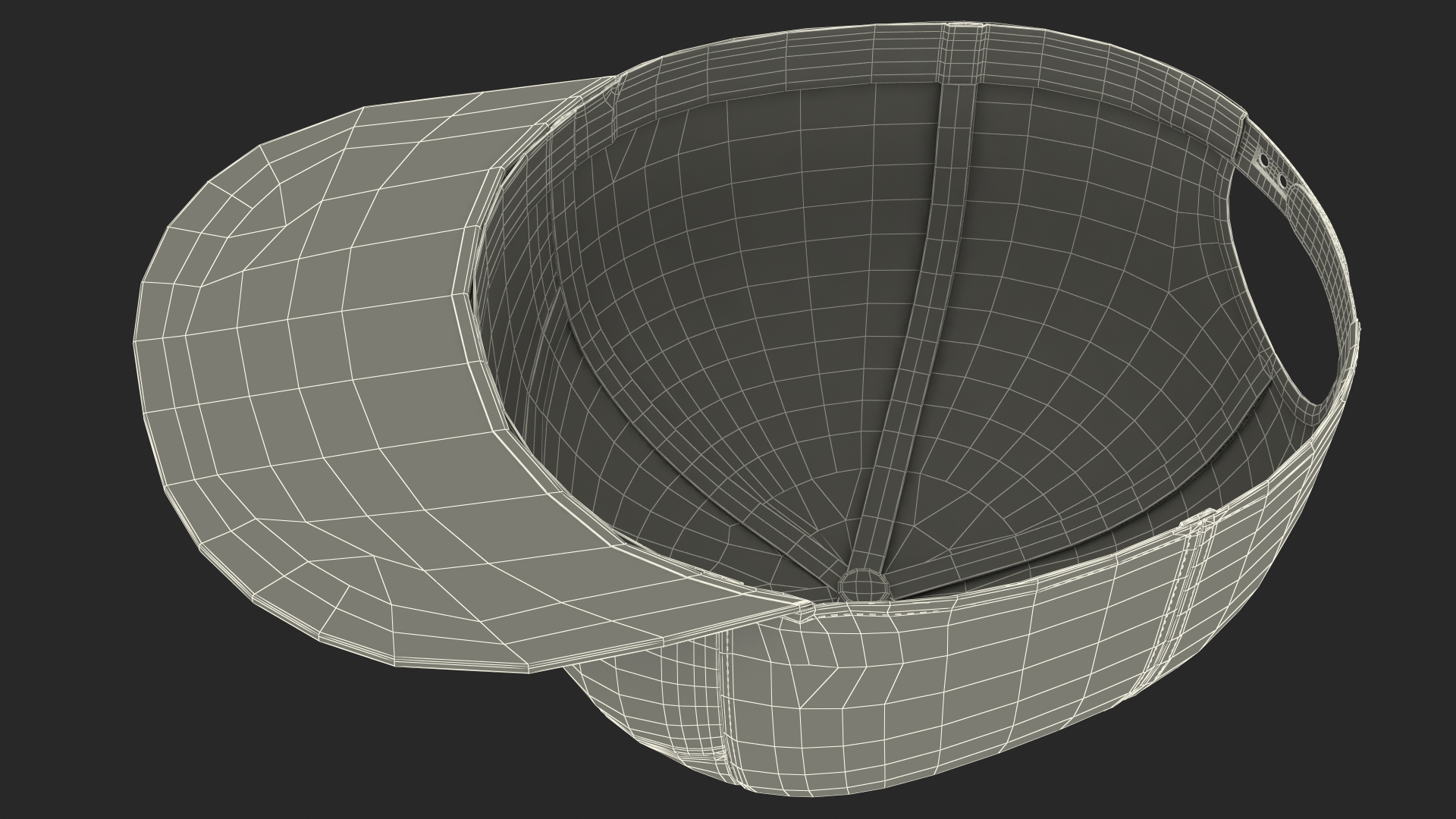Click the second snap hole on adjustment strap
Screen dimensions: 1456x819
(x=1282, y=180)
